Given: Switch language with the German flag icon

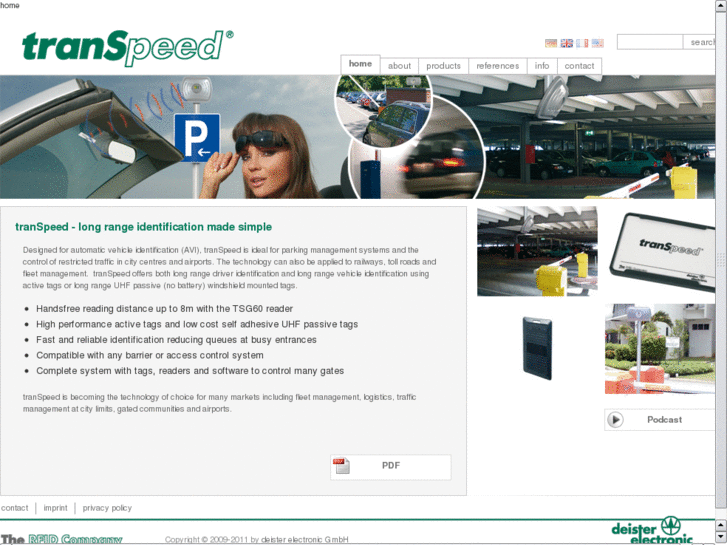Looking at the screenshot, I should coord(551,43).
